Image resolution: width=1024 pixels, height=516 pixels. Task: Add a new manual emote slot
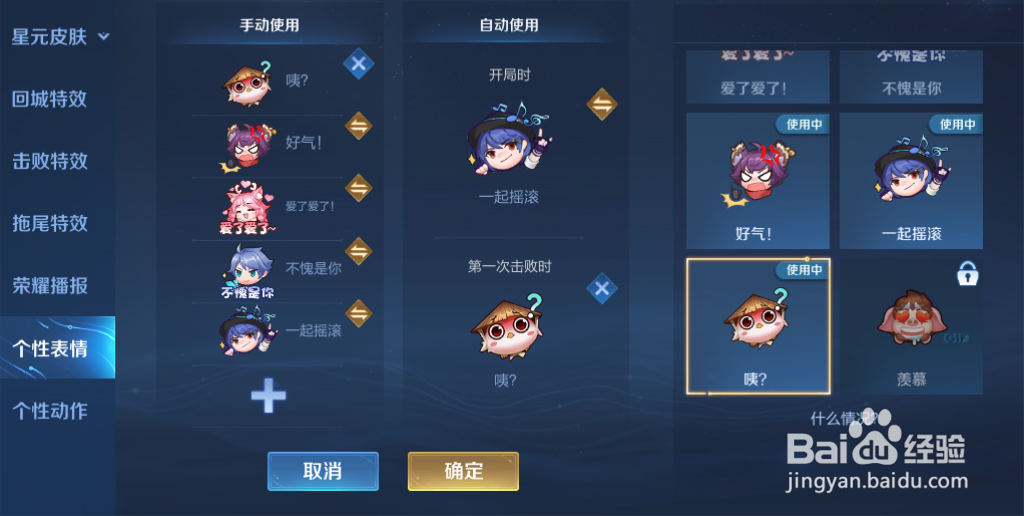pos(268,396)
